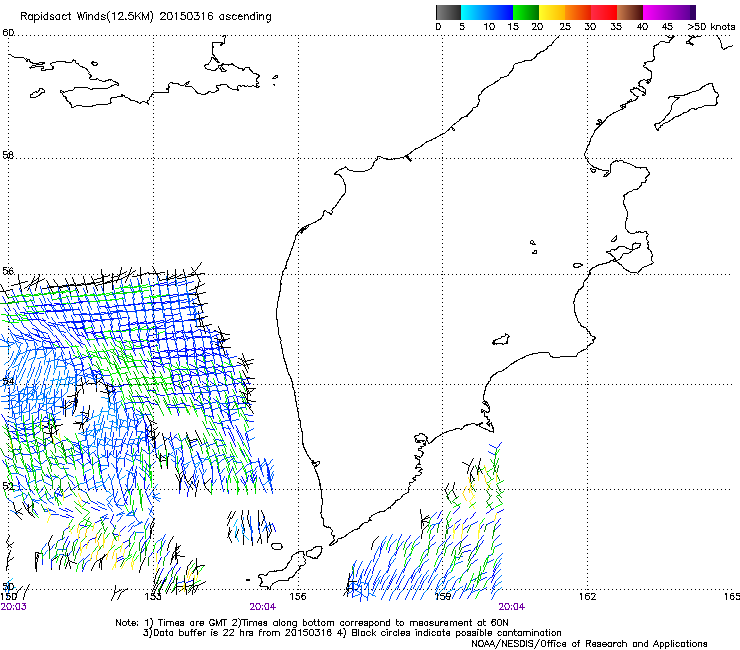Viewport: 740px width, 650px height.
Task: Click the longitude label 162
Action: click(x=588, y=597)
